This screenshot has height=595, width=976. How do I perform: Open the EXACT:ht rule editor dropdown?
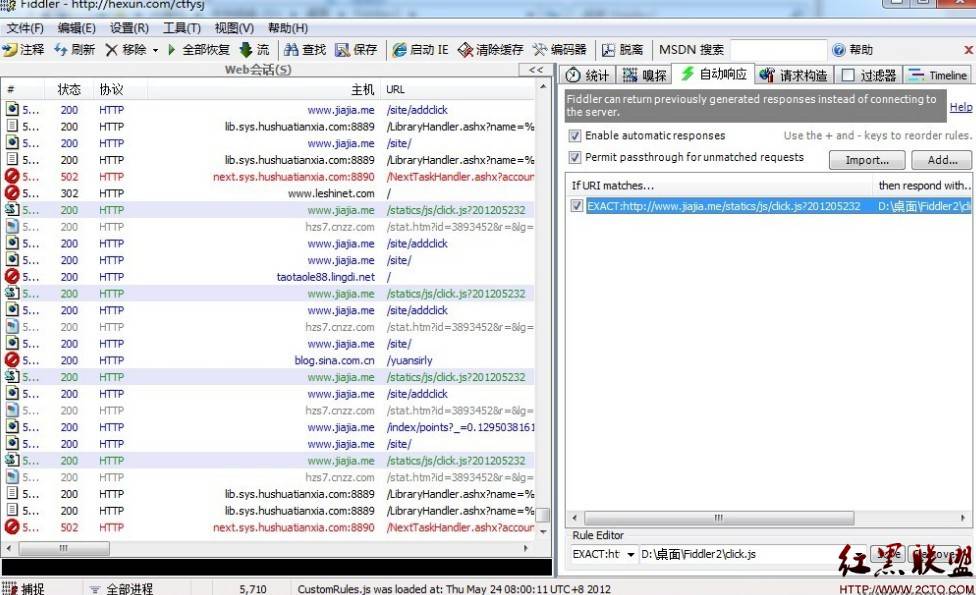click(631, 554)
